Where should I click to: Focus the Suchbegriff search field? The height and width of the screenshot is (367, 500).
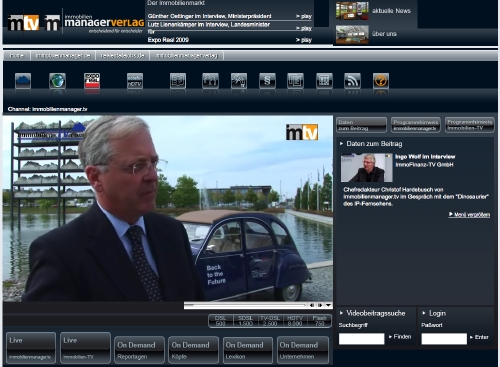(361, 339)
